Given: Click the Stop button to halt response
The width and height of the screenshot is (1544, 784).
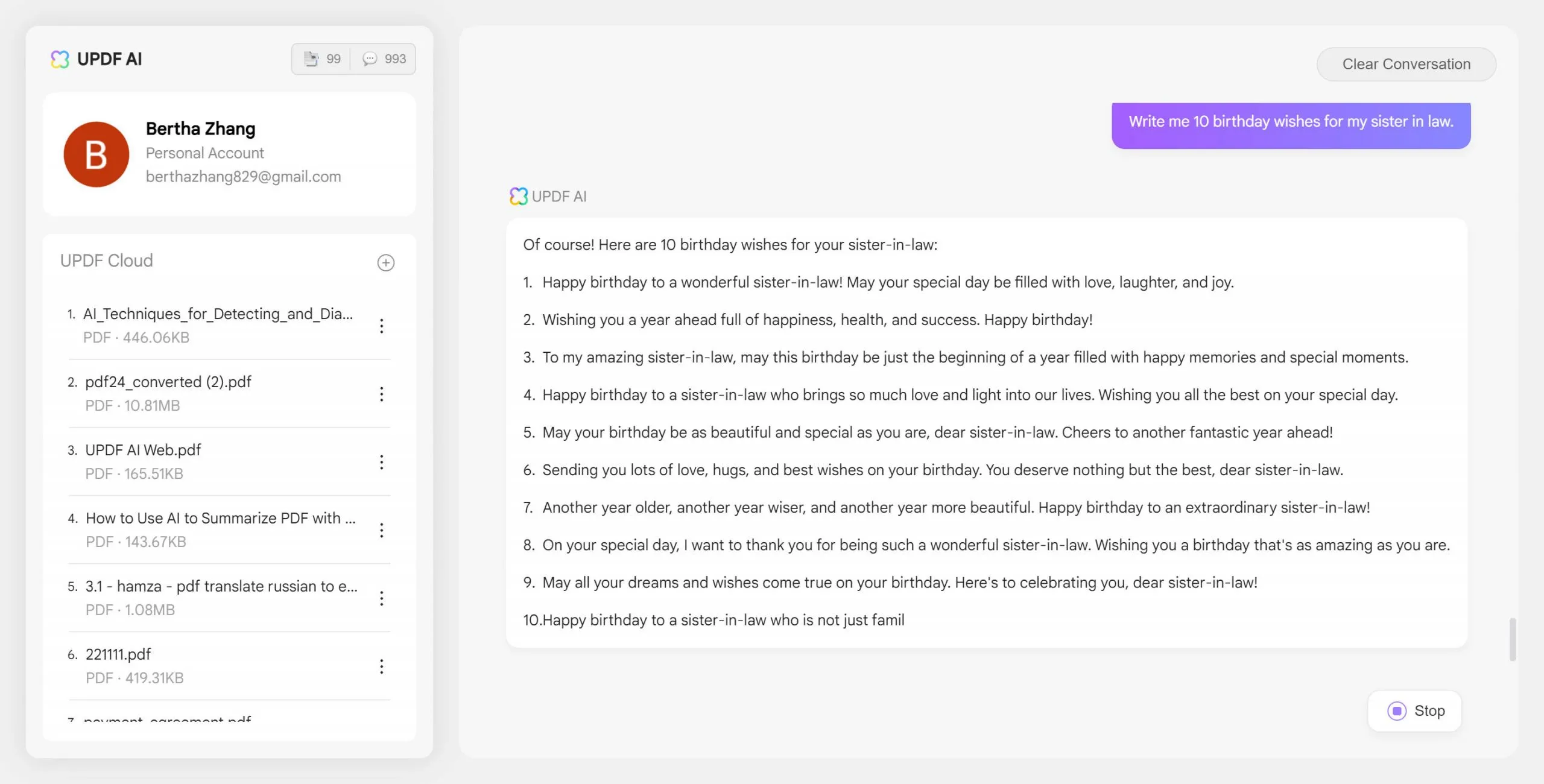Looking at the screenshot, I should (1415, 710).
